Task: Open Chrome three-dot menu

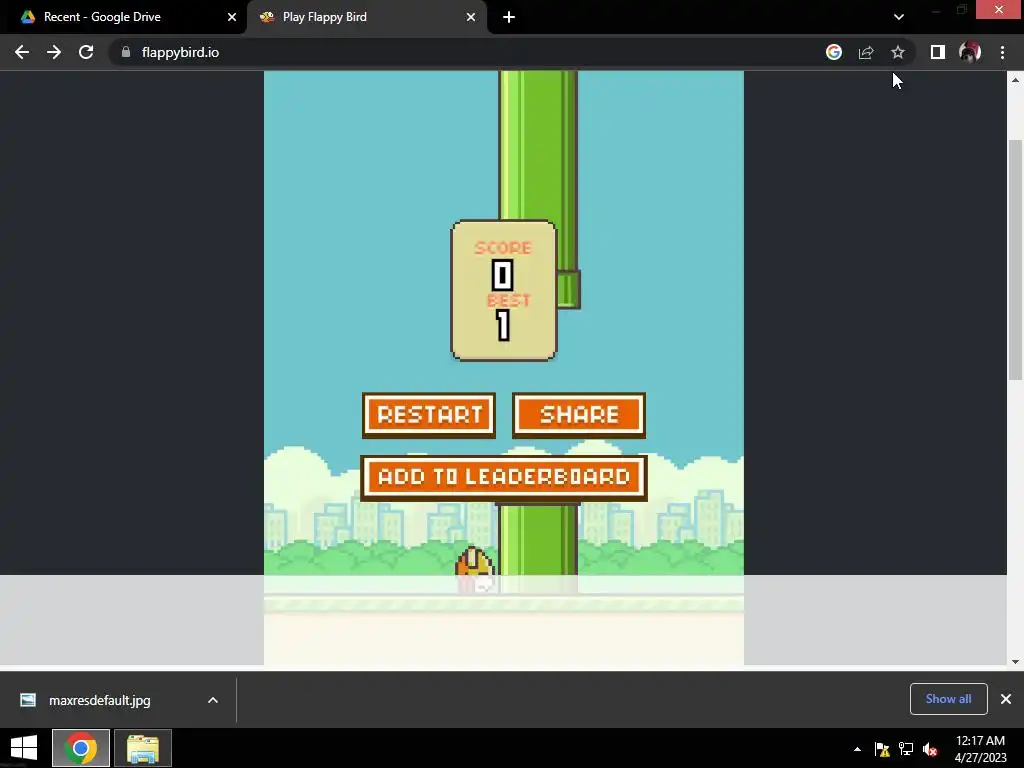Action: (x=1002, y=52)
